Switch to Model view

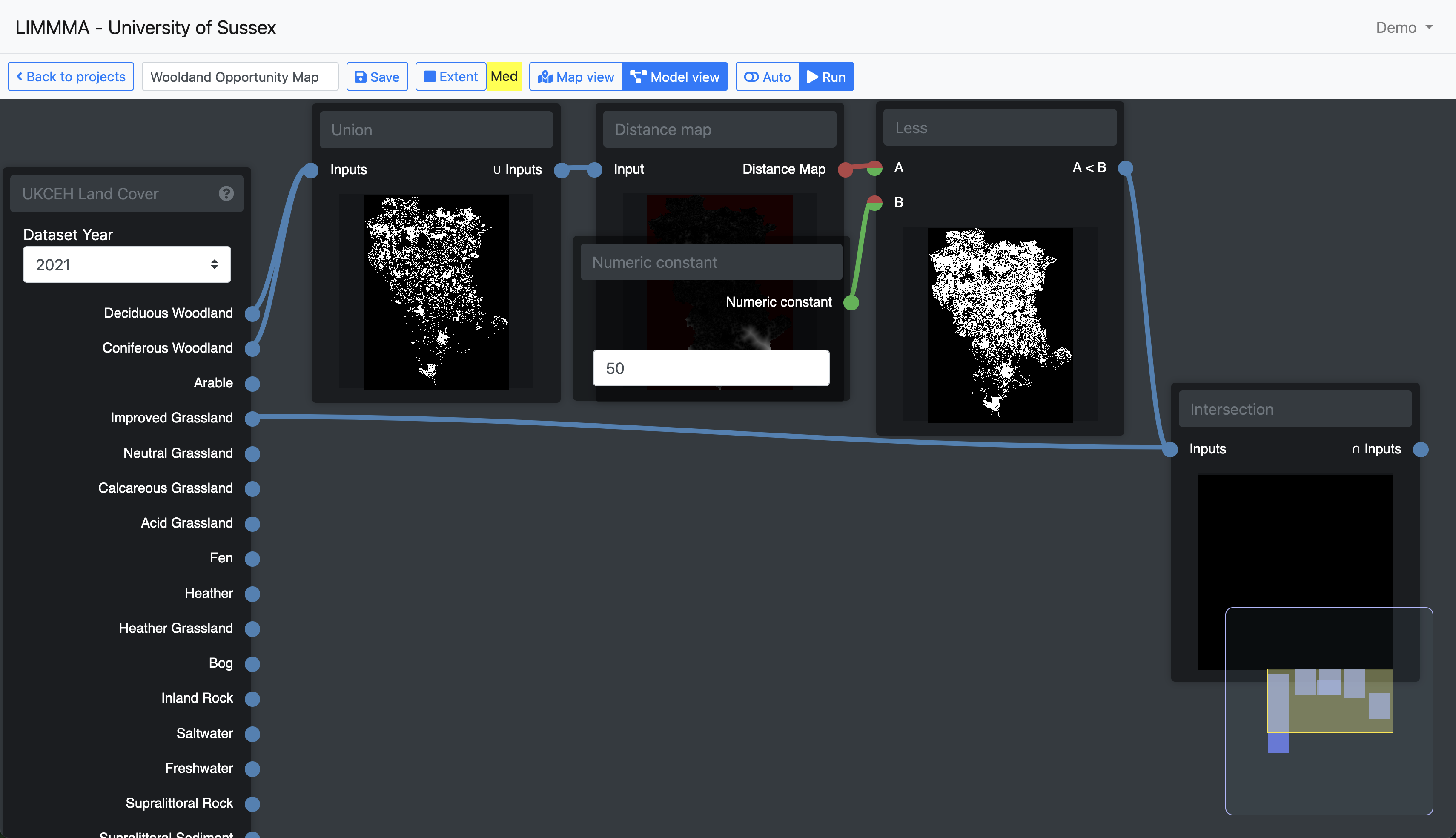675,77
